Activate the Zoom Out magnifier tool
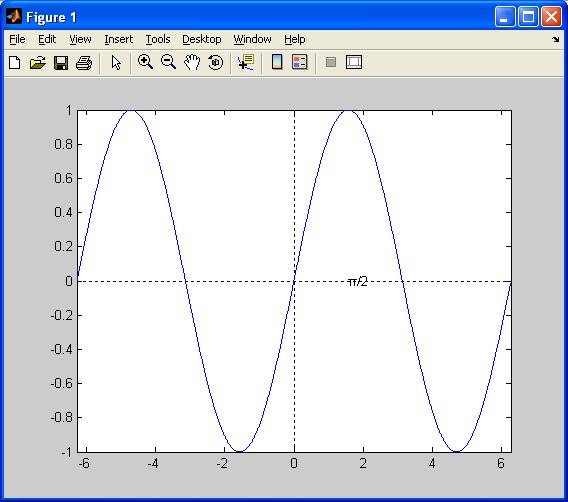Image resolution: width=568 pixels, height=502 pixels. pos(168,62)
